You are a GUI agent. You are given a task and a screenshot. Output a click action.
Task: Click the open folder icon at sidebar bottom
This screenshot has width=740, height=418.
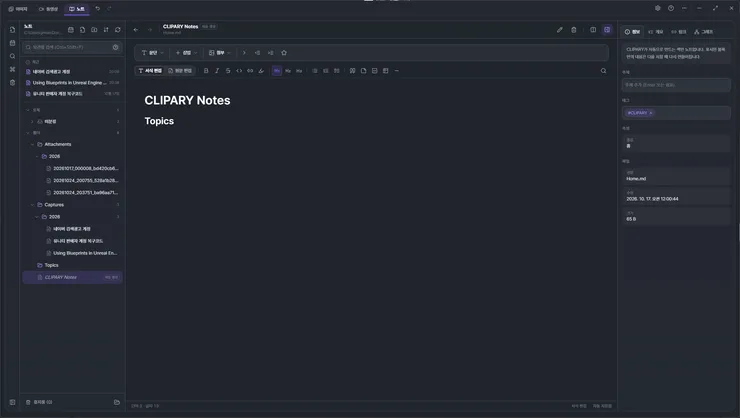point(117,402)
